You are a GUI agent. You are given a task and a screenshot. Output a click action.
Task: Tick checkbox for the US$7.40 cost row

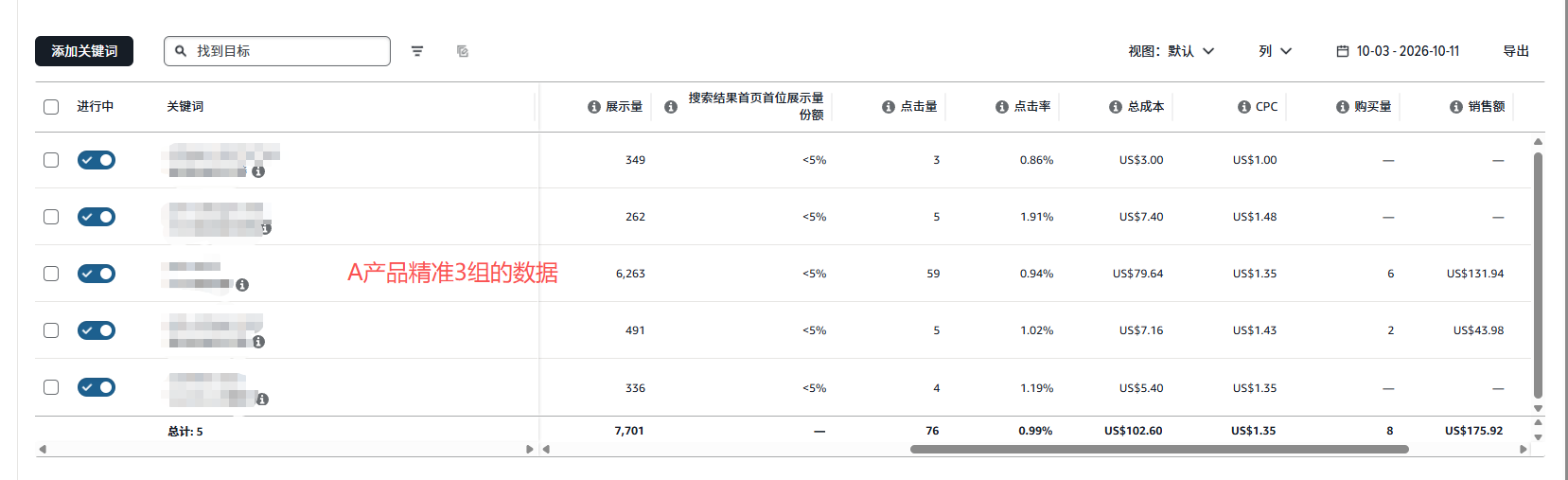point(51,217)
